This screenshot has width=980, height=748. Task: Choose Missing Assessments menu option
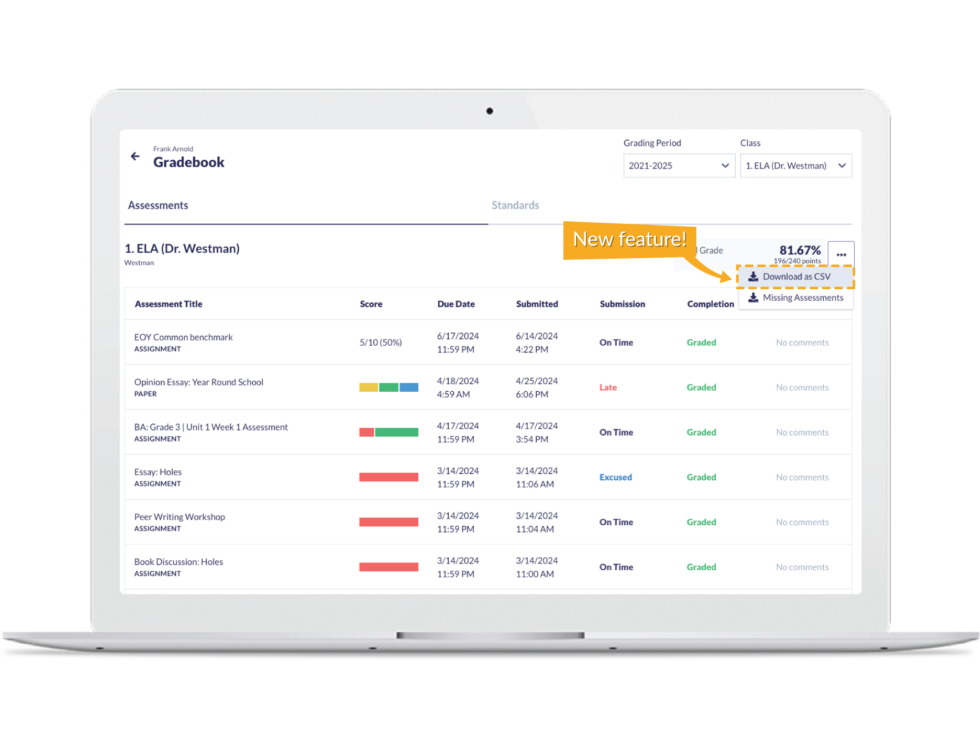click(802, 298)
